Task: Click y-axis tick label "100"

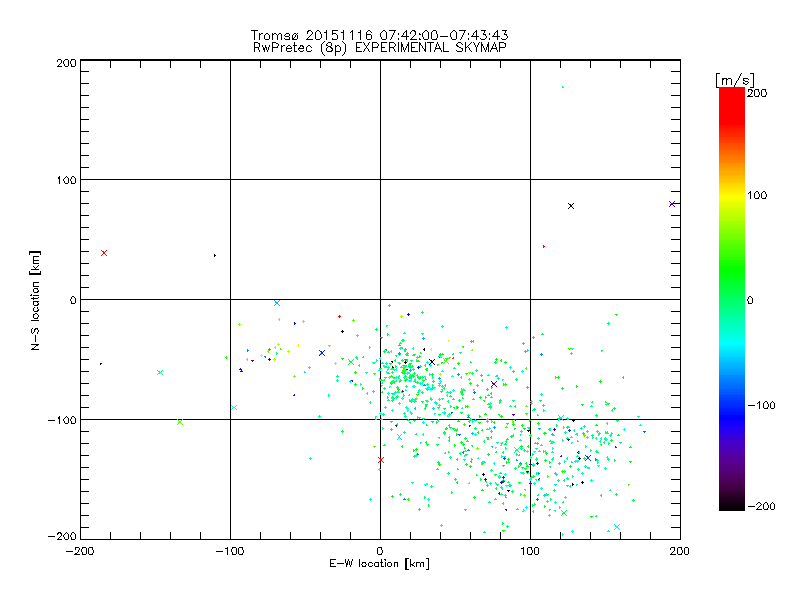Action: pyautogui.click(x=66, y=180)
